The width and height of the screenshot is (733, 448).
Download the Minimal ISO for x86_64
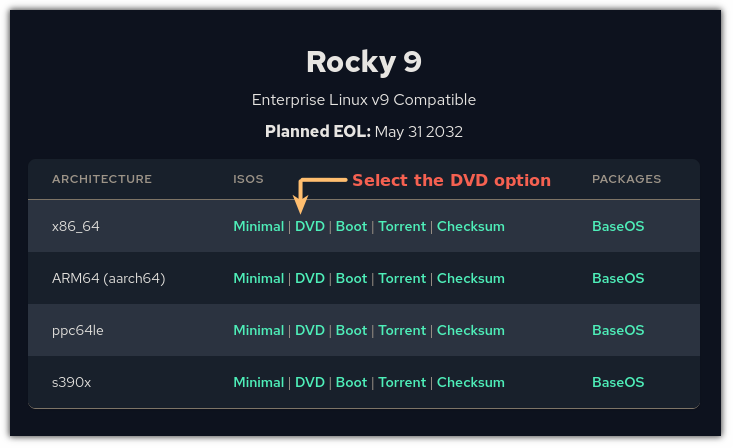pyautogui.click(x=259, y=227)
